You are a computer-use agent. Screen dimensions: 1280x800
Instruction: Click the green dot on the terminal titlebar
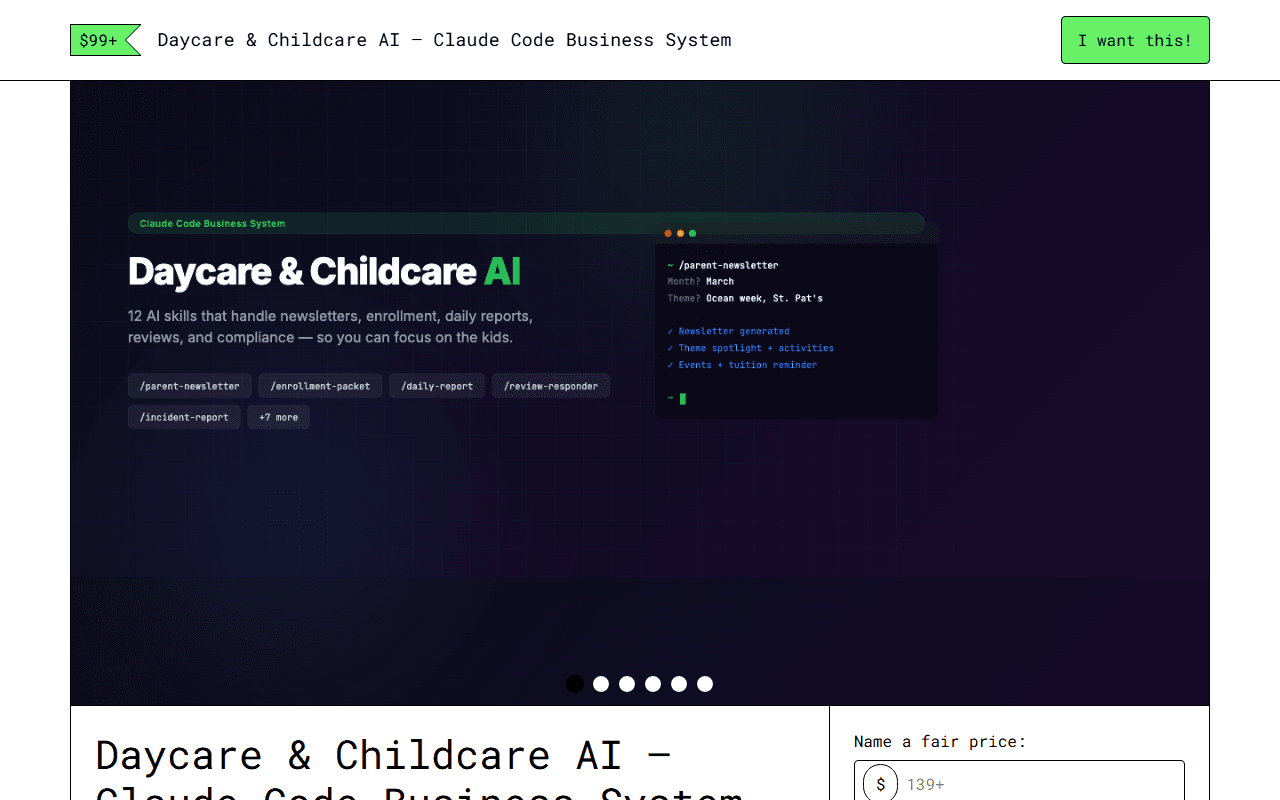tap(692, 232)
